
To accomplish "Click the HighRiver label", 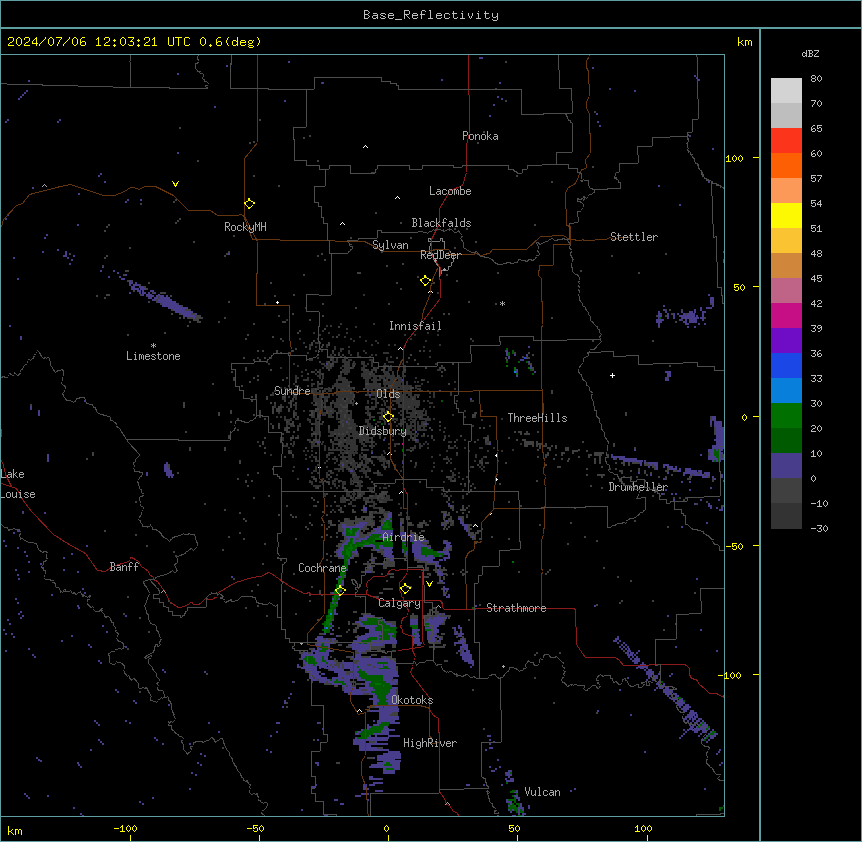I will 430,743.
